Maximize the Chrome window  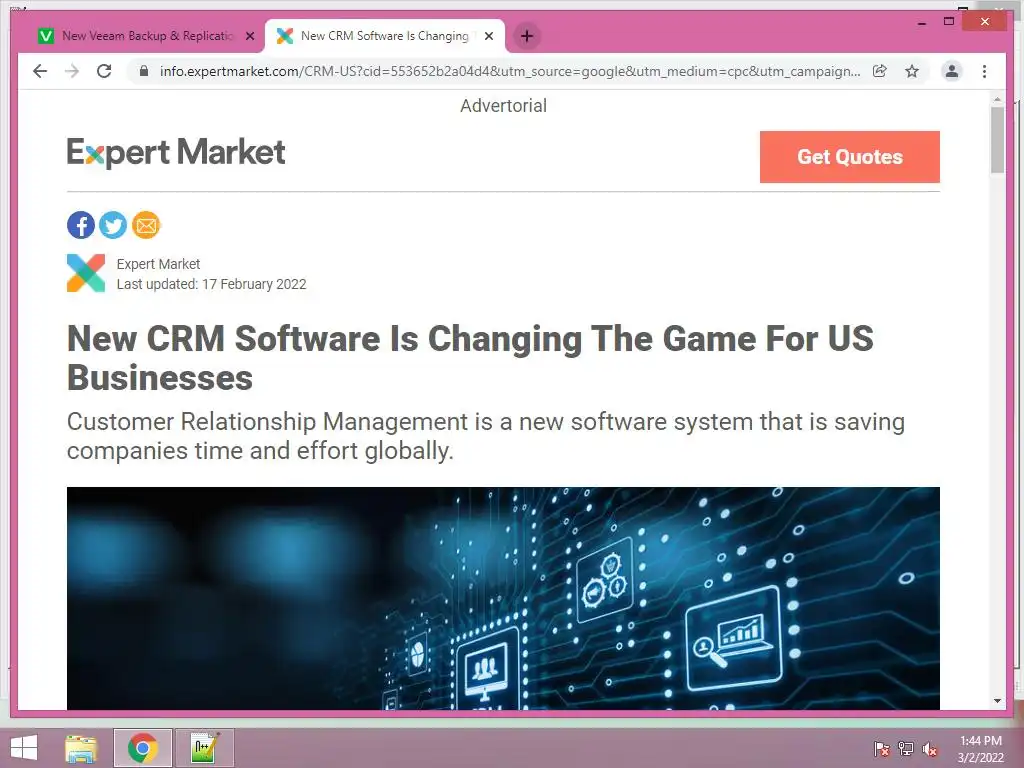949,22
